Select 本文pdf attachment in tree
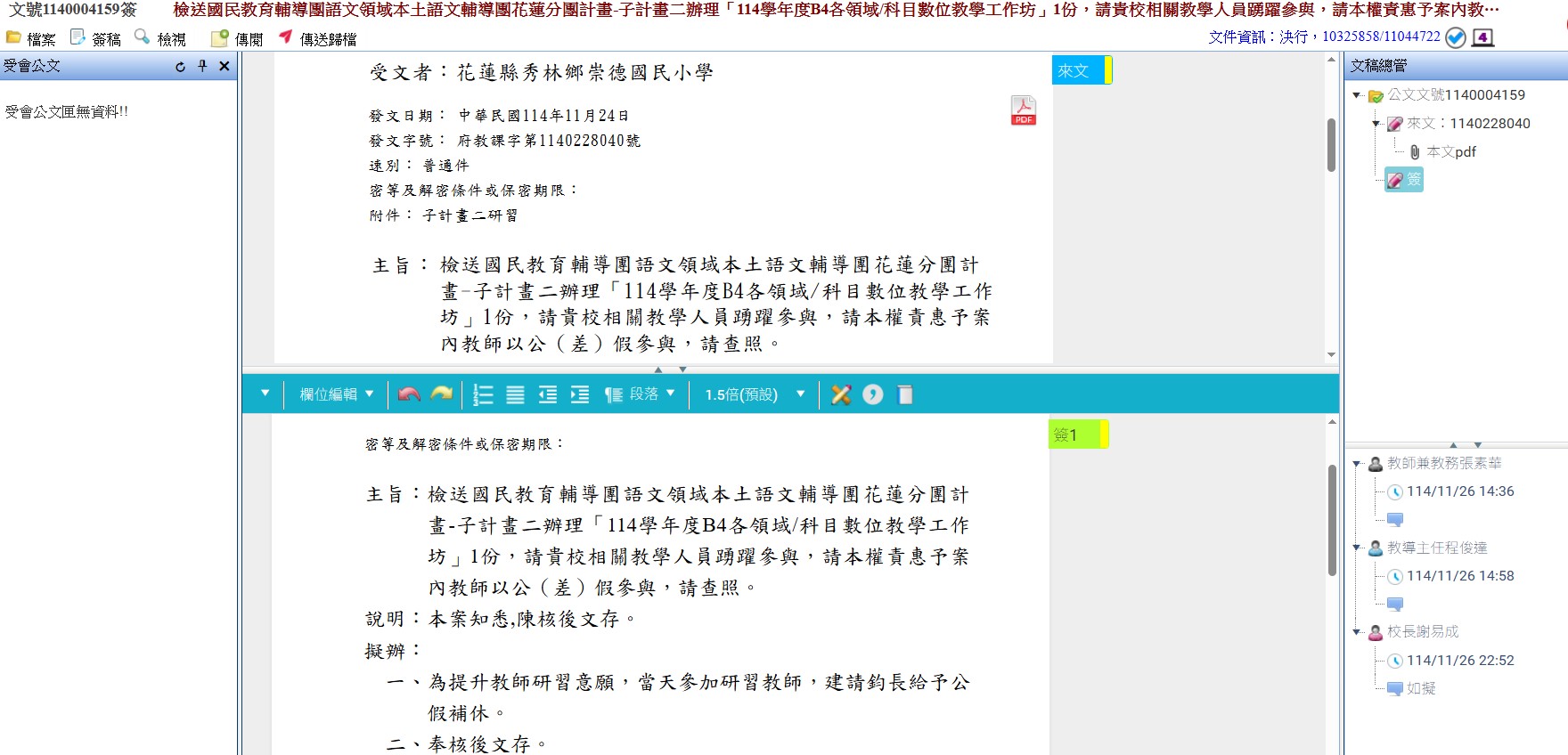Image resolution: width=1568 pixels, height=755 pixels. 1450,152
